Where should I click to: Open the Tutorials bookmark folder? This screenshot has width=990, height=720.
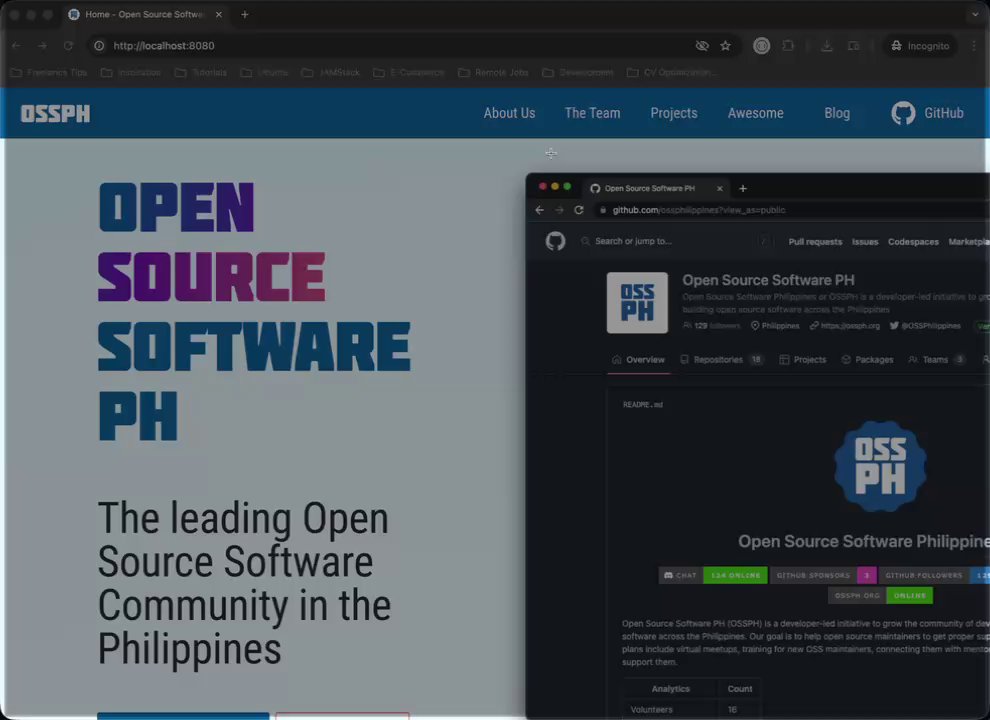point(201,73)
